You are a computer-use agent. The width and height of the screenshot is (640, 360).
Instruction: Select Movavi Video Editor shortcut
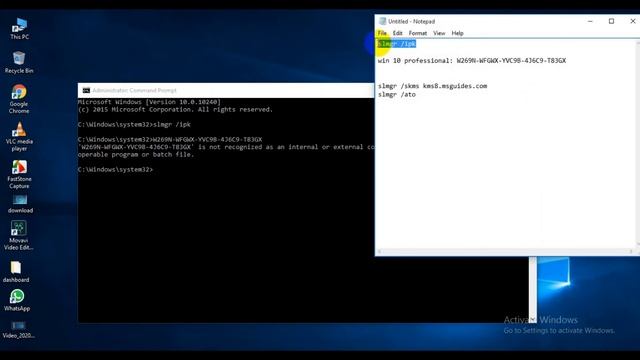point(19,236)
